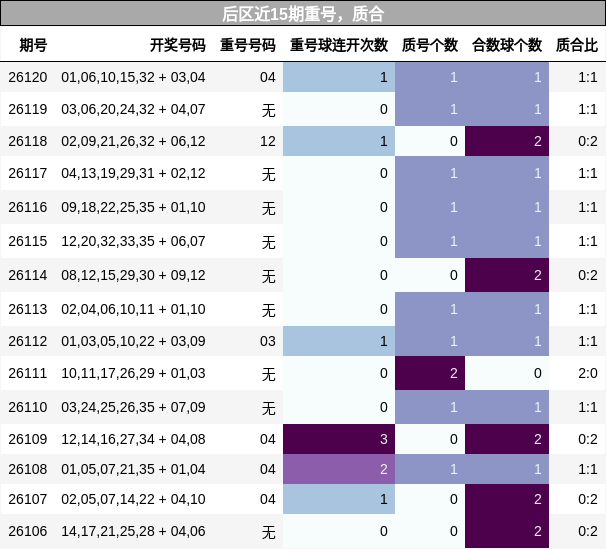Click draw numbers 08,12,15,29,30 + 09,12
Image resolution: width=606 pixels, height=549 pixels.
tap(133, 275)
